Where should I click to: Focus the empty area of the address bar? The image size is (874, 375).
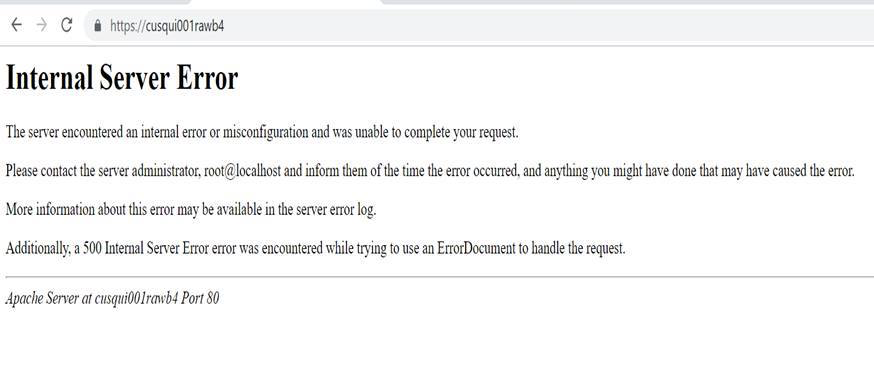click(546, 26)
